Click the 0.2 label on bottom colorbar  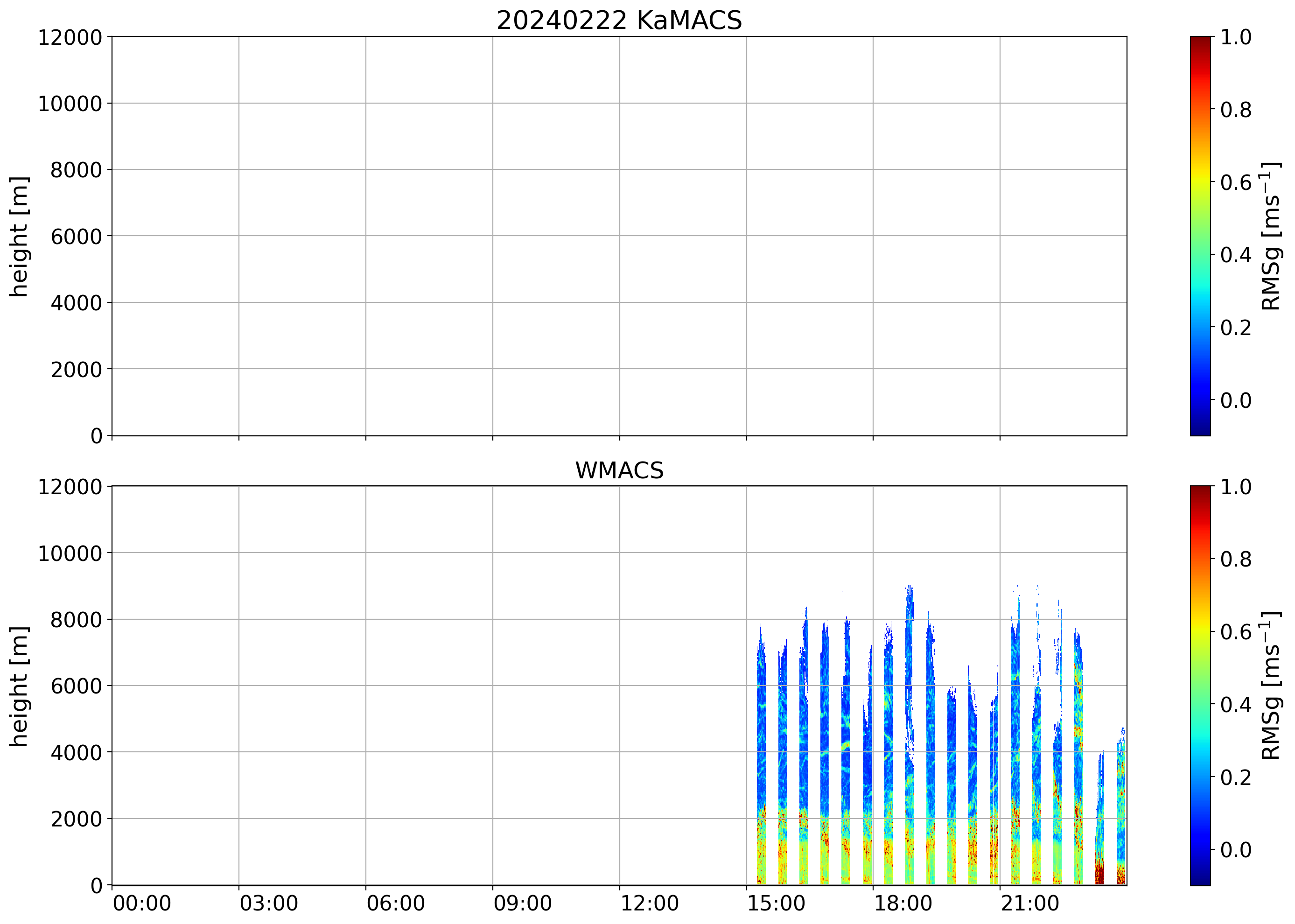1236,777
